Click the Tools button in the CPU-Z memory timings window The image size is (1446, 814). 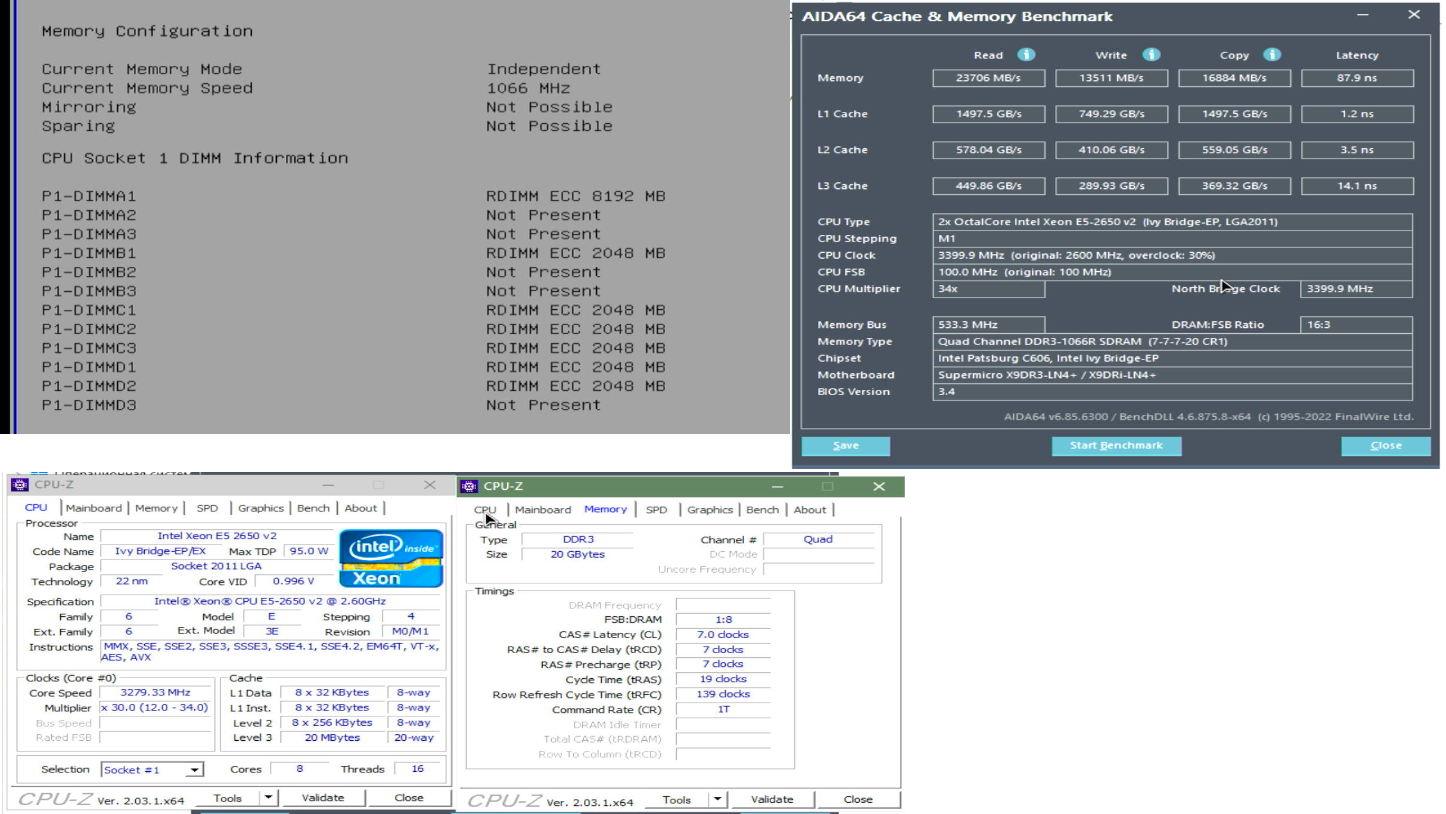click(676, 799)
